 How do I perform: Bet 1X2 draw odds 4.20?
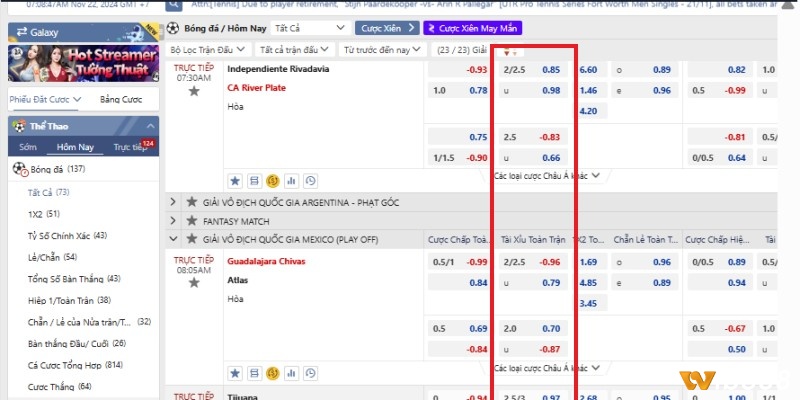point(591,111)
